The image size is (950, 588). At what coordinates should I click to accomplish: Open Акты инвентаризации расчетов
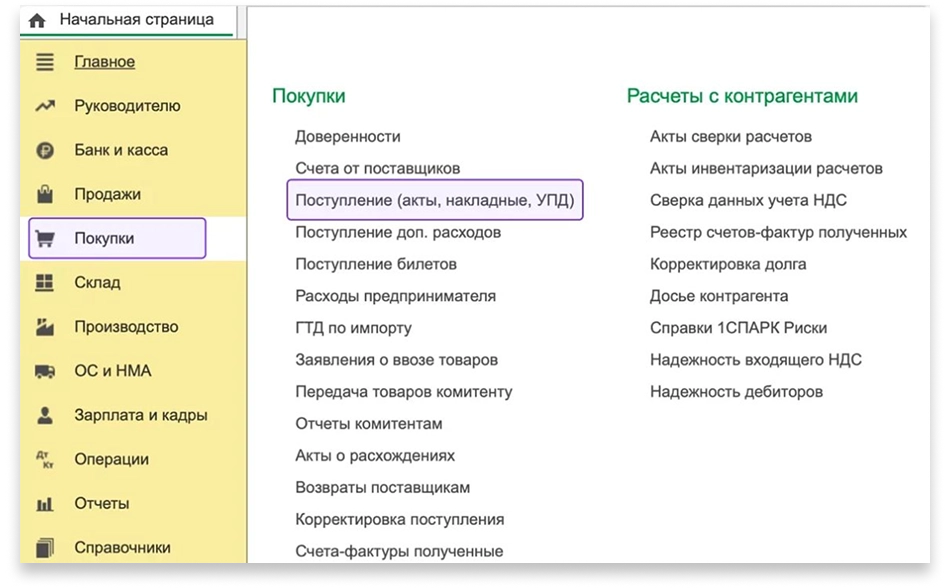pos(766,168)
